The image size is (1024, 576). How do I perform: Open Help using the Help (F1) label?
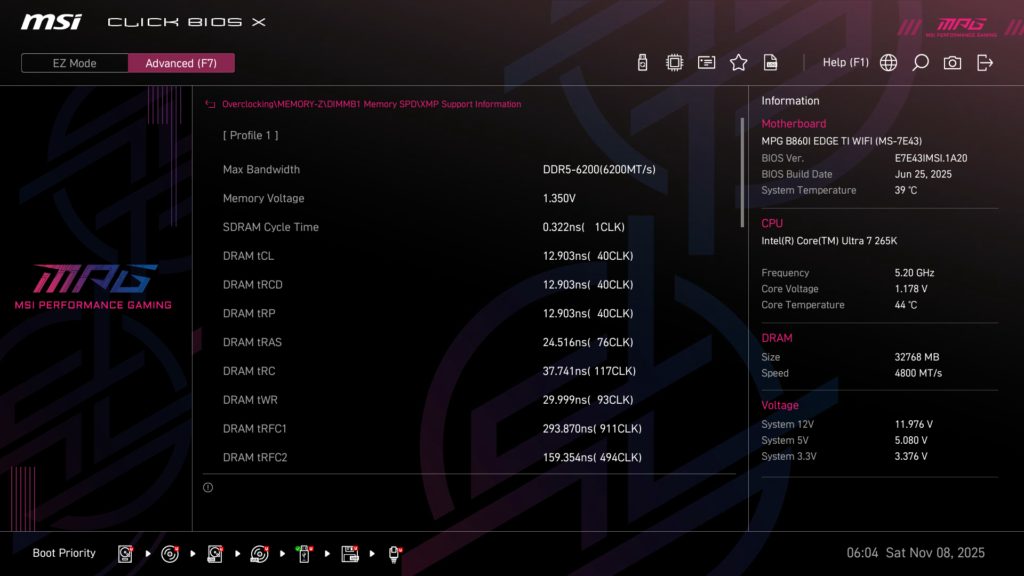click(846, 61)
